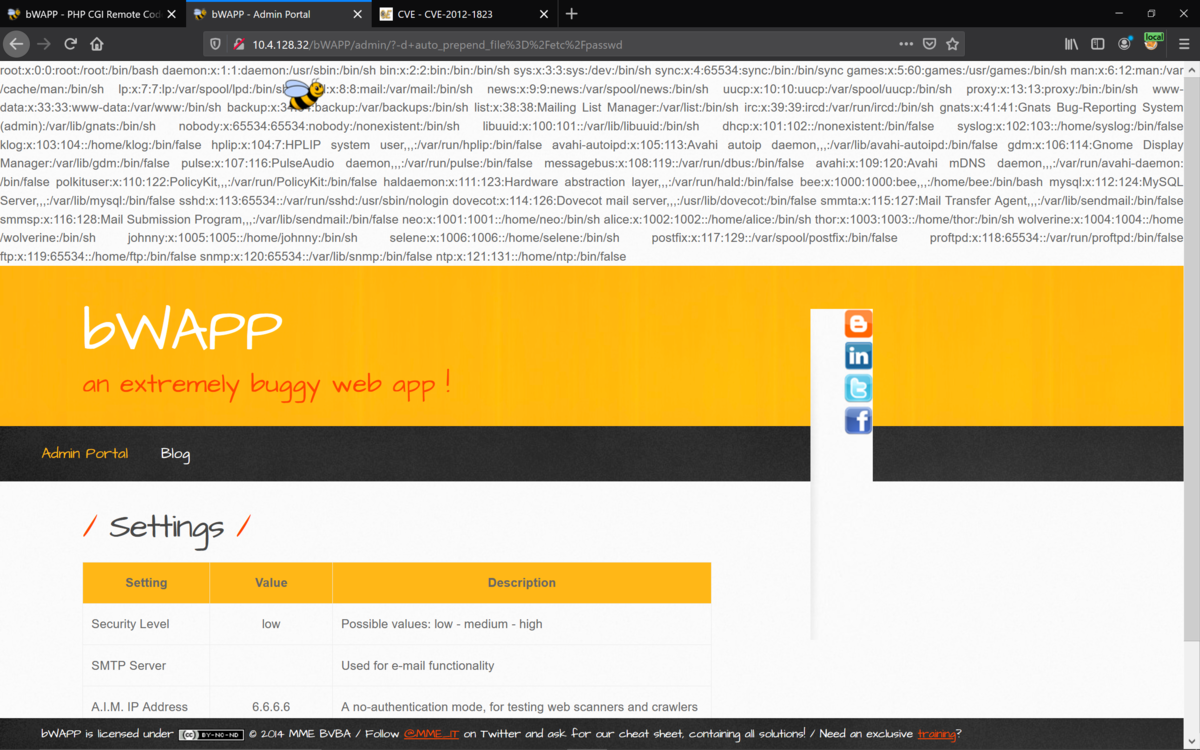
Task: Bookmark this page with star
Action: pyautogui.click(x=953, y=44)
